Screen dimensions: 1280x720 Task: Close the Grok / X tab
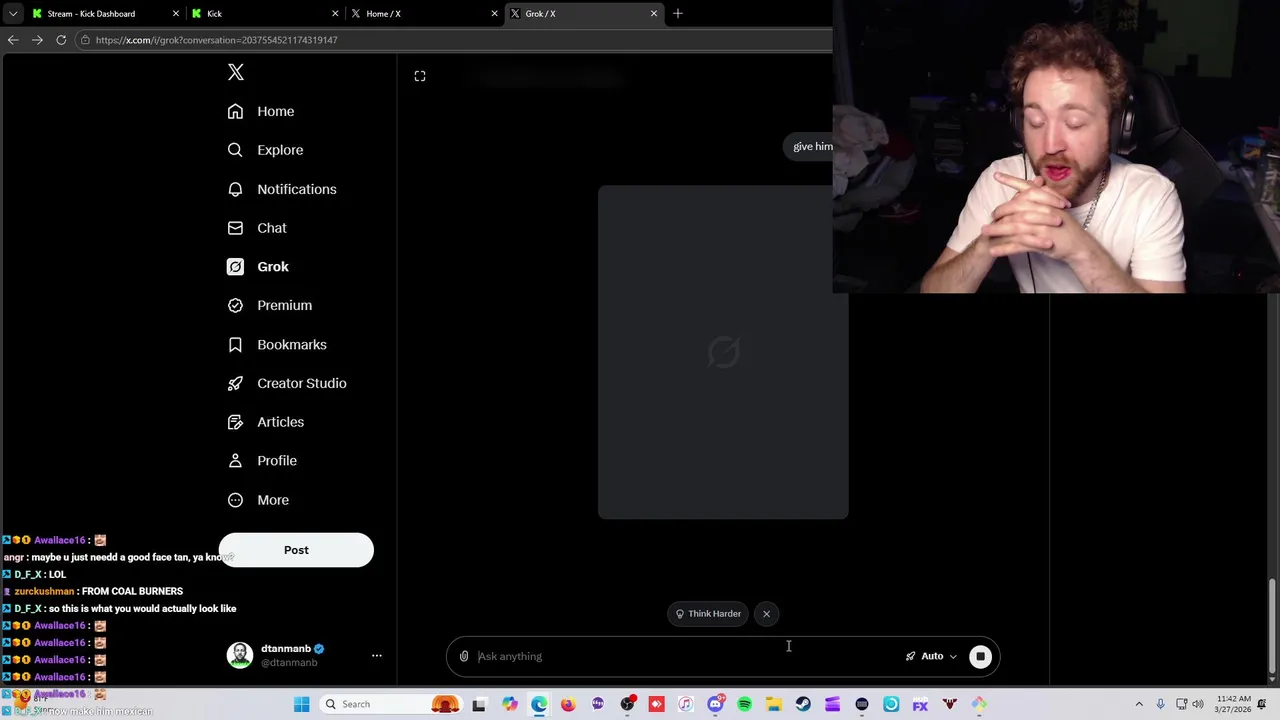[x=654, y=14]
